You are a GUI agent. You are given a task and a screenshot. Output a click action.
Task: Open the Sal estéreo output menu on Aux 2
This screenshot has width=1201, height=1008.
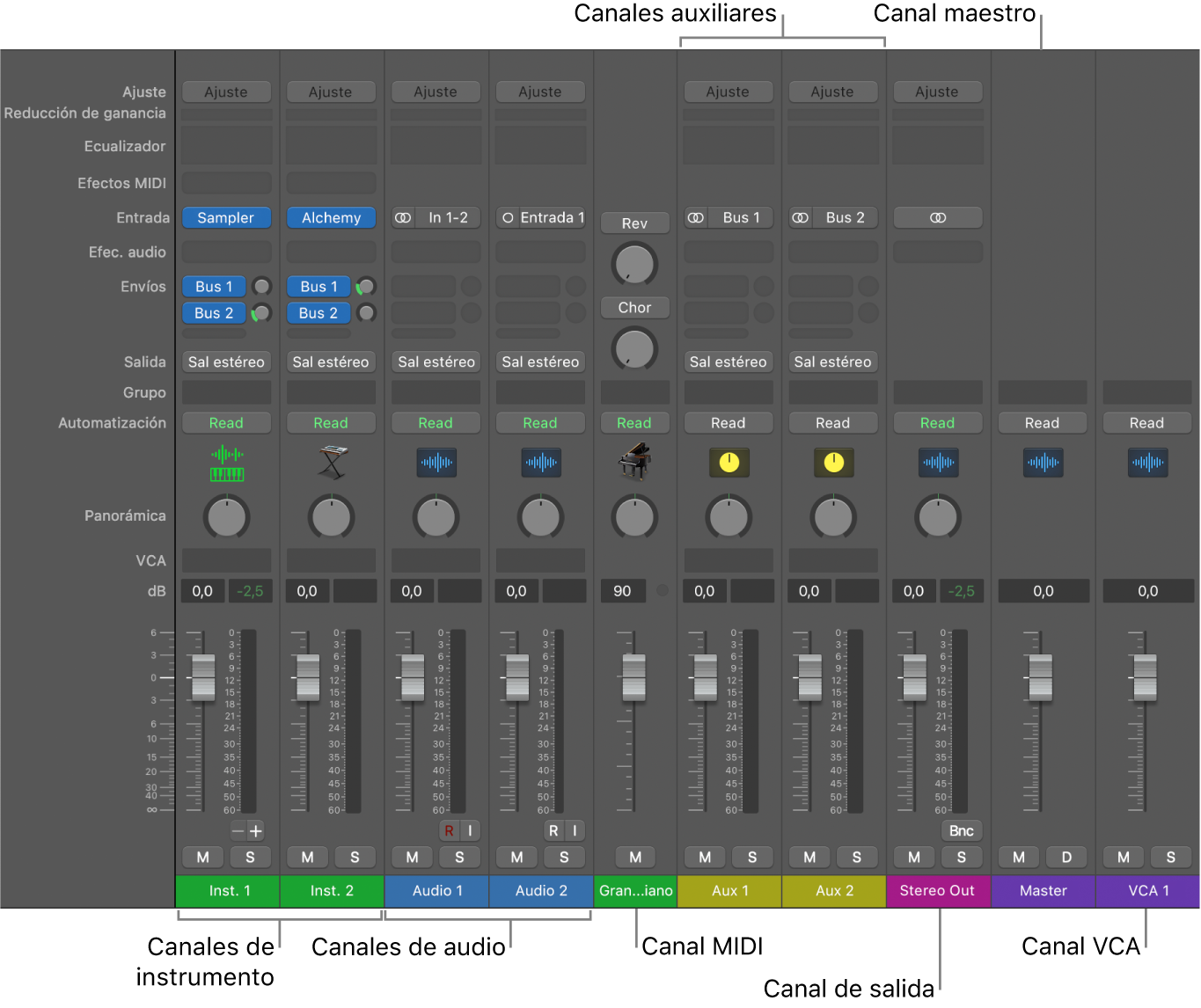tap(832, 362)
